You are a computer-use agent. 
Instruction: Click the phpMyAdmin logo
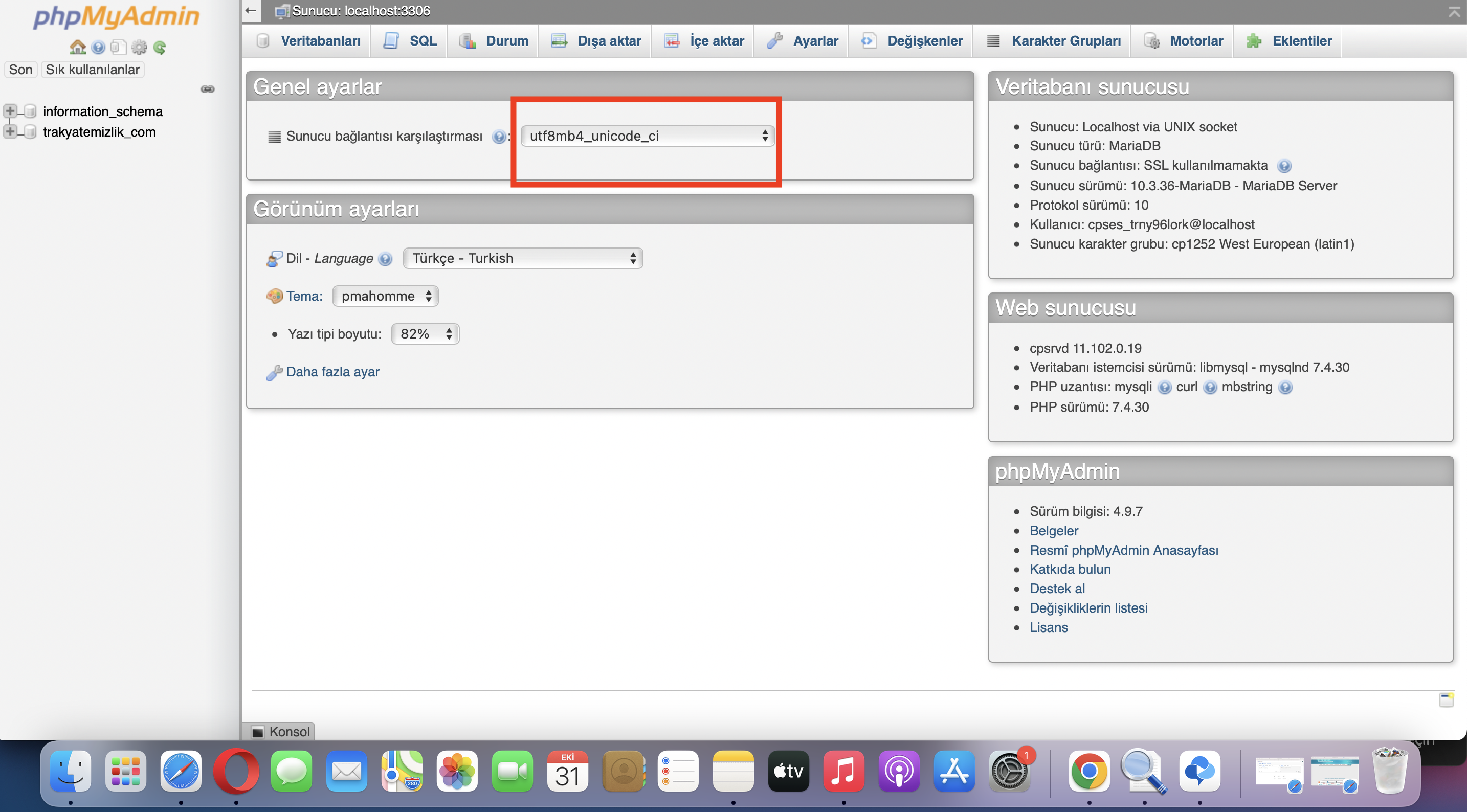click(116, 17)
